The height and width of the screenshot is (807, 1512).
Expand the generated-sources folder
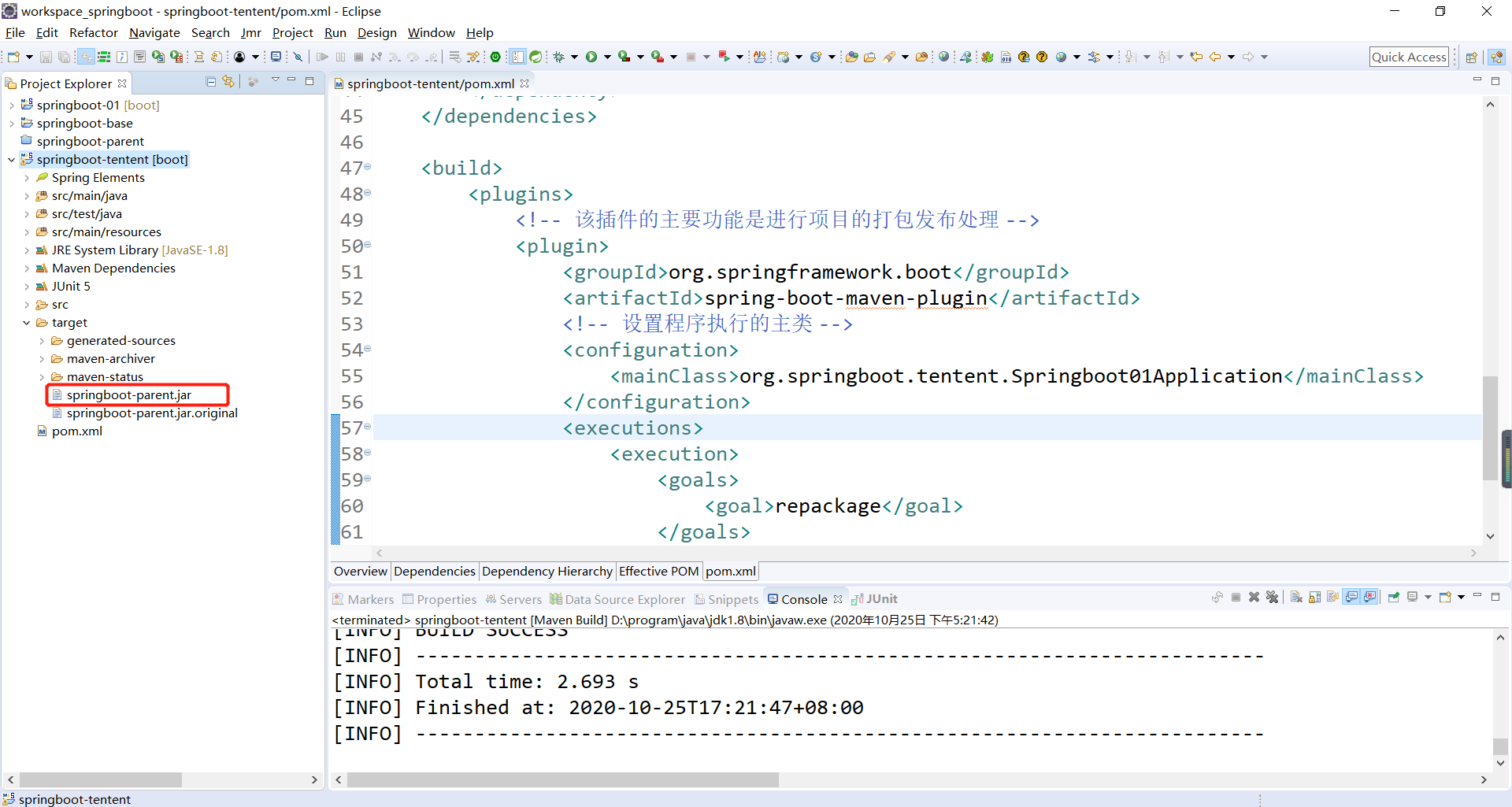click(x=41, y=341)
